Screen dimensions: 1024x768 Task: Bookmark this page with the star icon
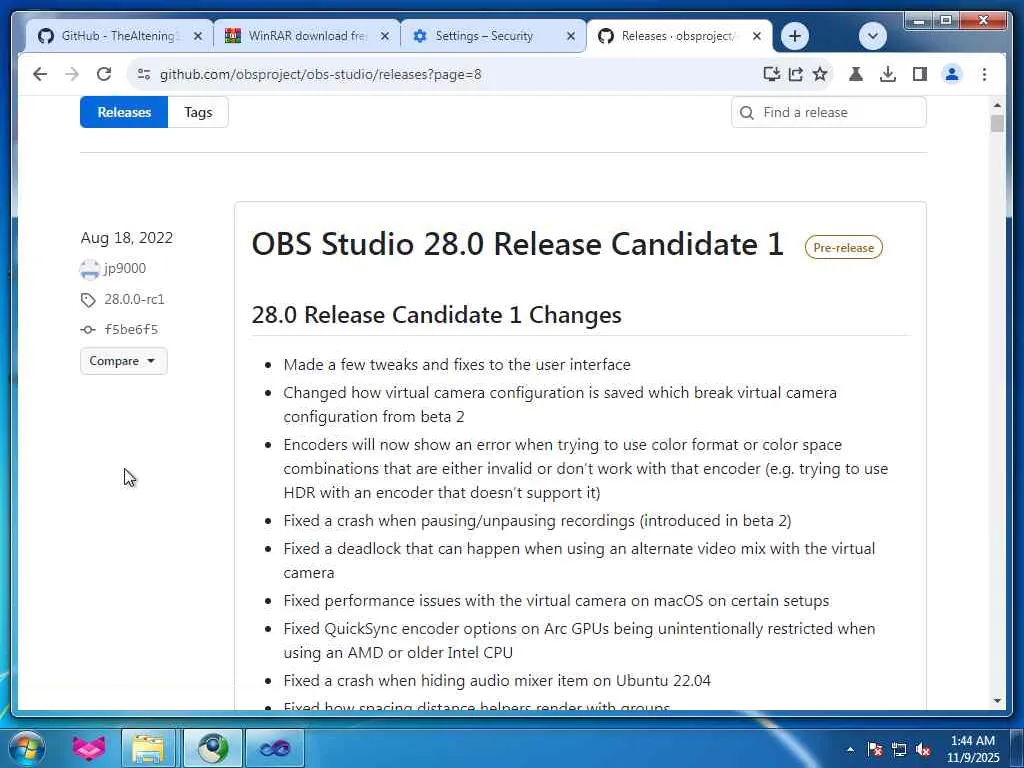click(820, 74)
